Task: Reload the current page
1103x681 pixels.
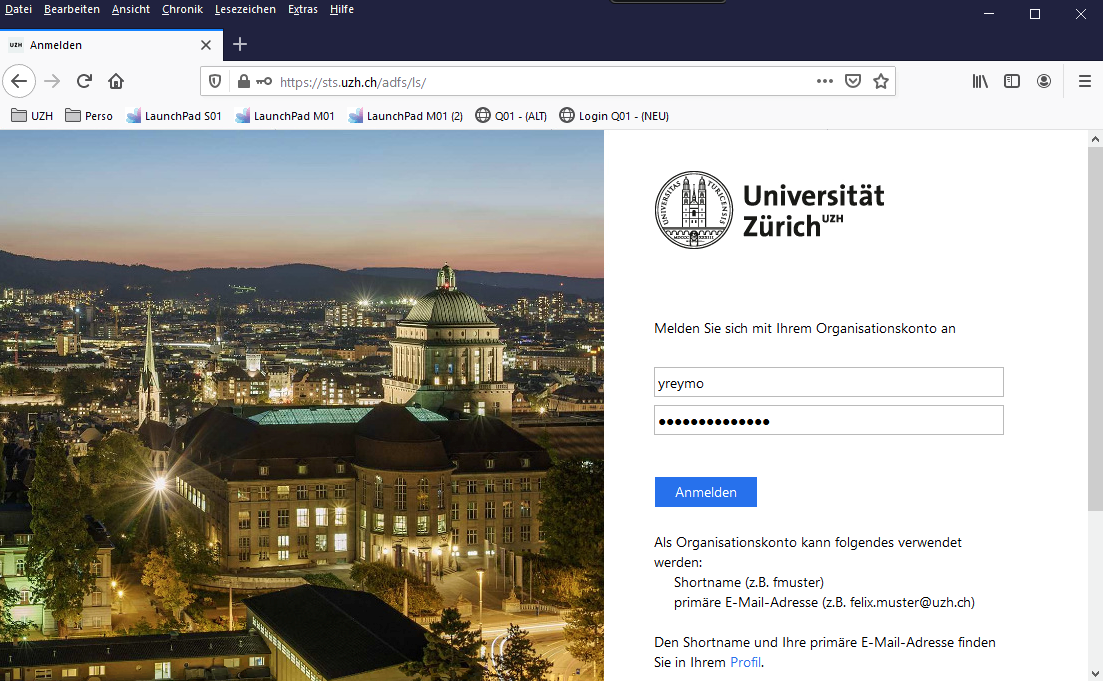Action: coord(84,81)
